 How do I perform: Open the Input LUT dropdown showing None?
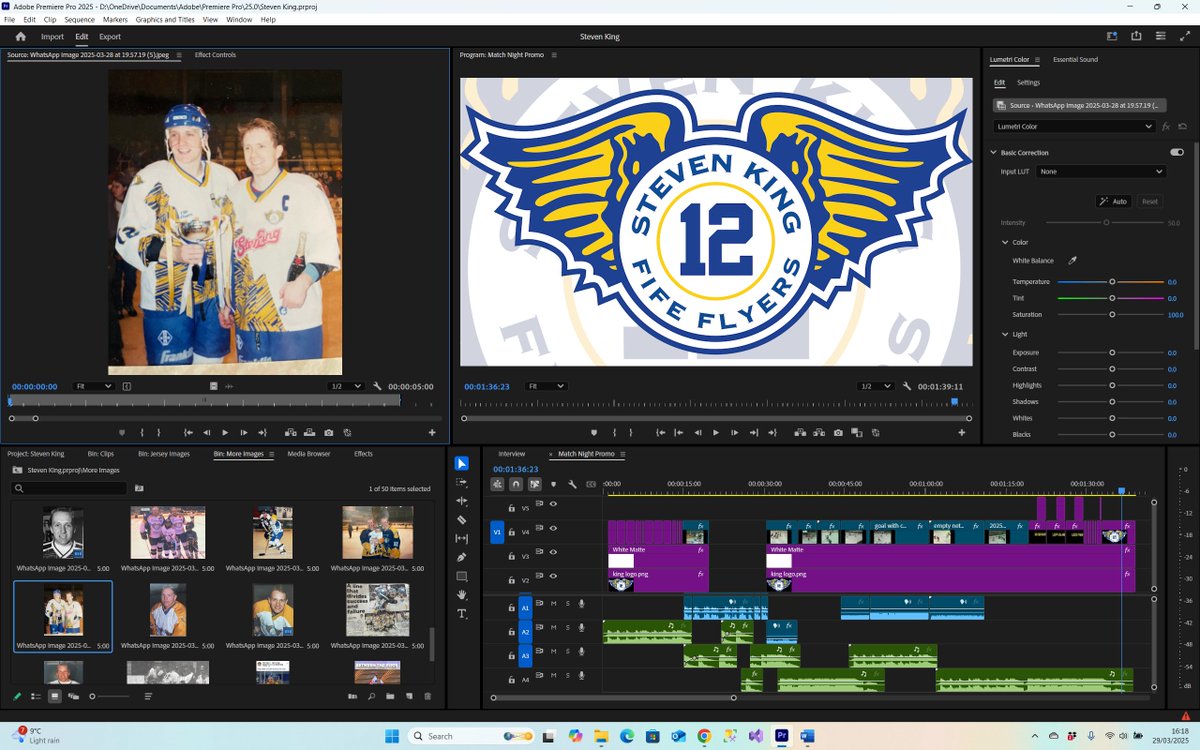[x=1100, y=171]
